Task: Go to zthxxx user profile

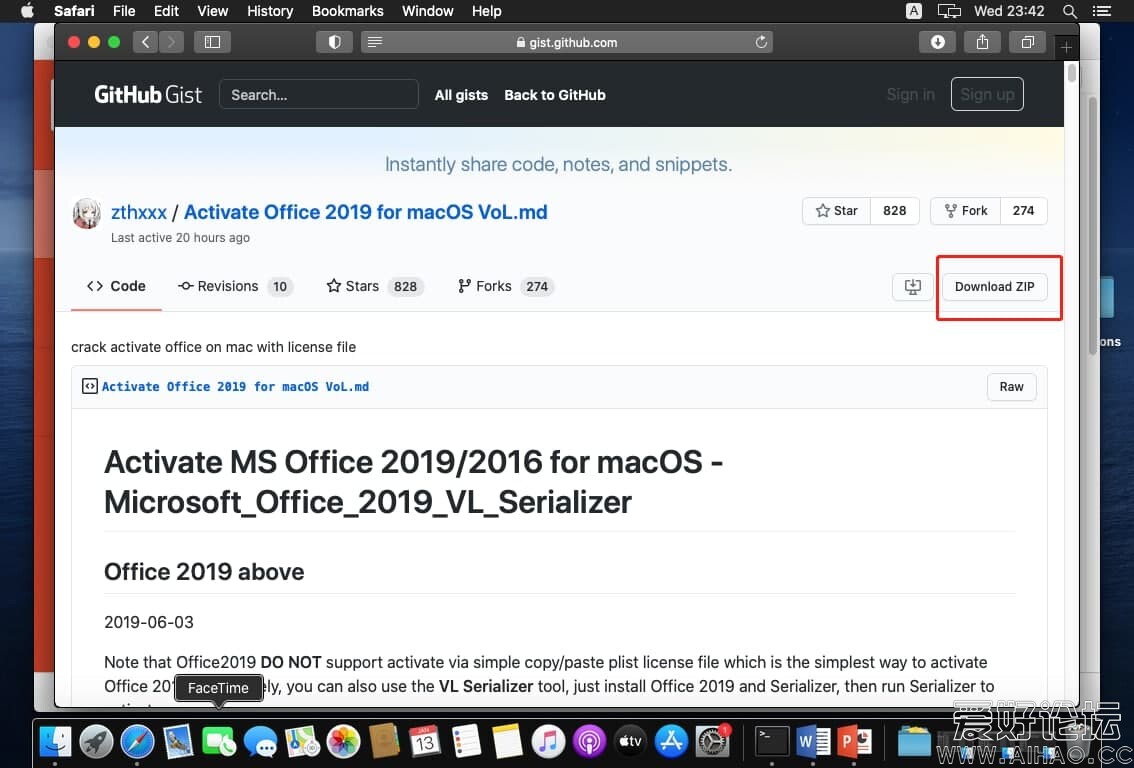Action: pos(139,212)
